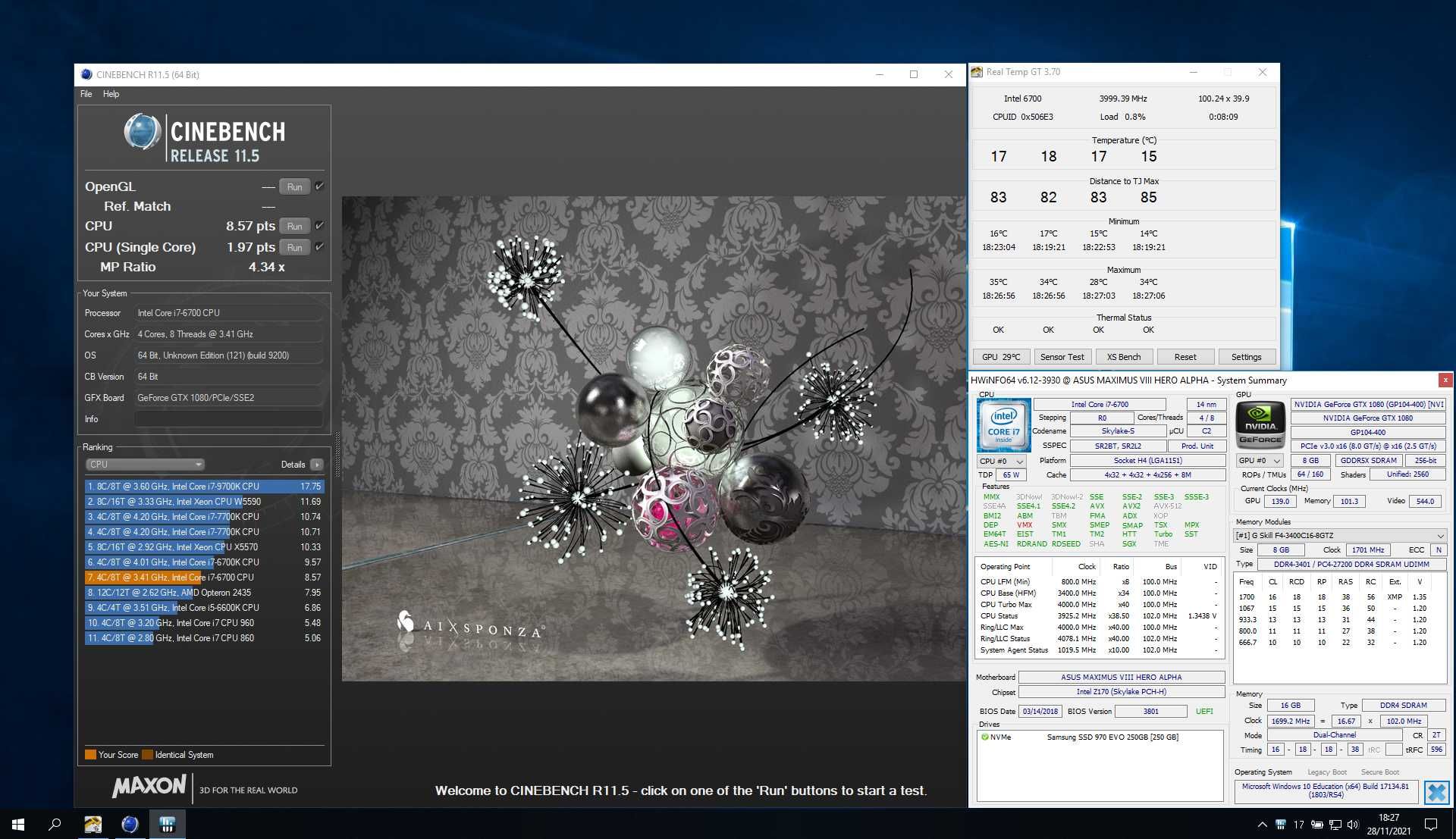Click the Maxon logo in Cinebench

point(149,787)
